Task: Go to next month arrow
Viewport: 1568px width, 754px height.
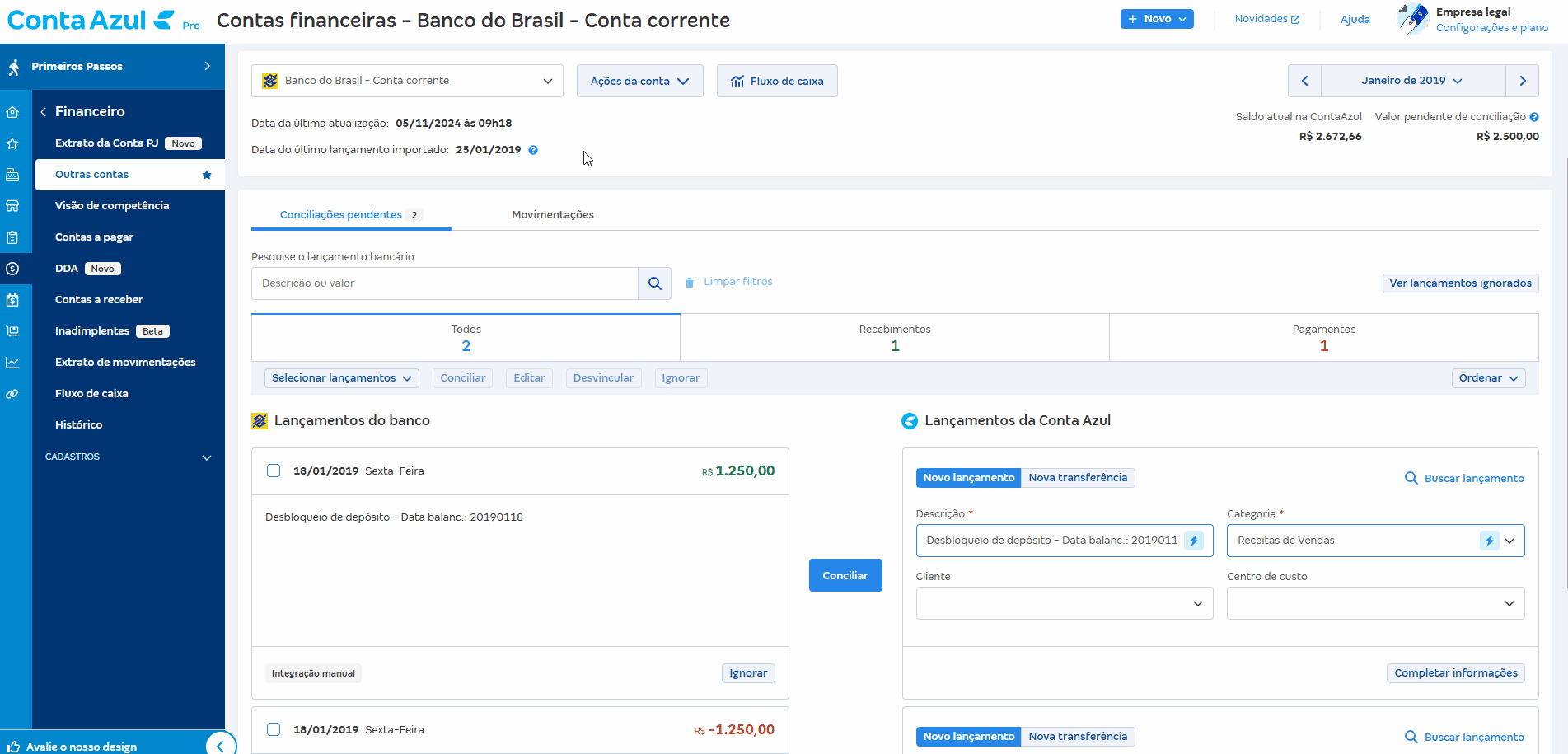Action: coord(1523,81)
